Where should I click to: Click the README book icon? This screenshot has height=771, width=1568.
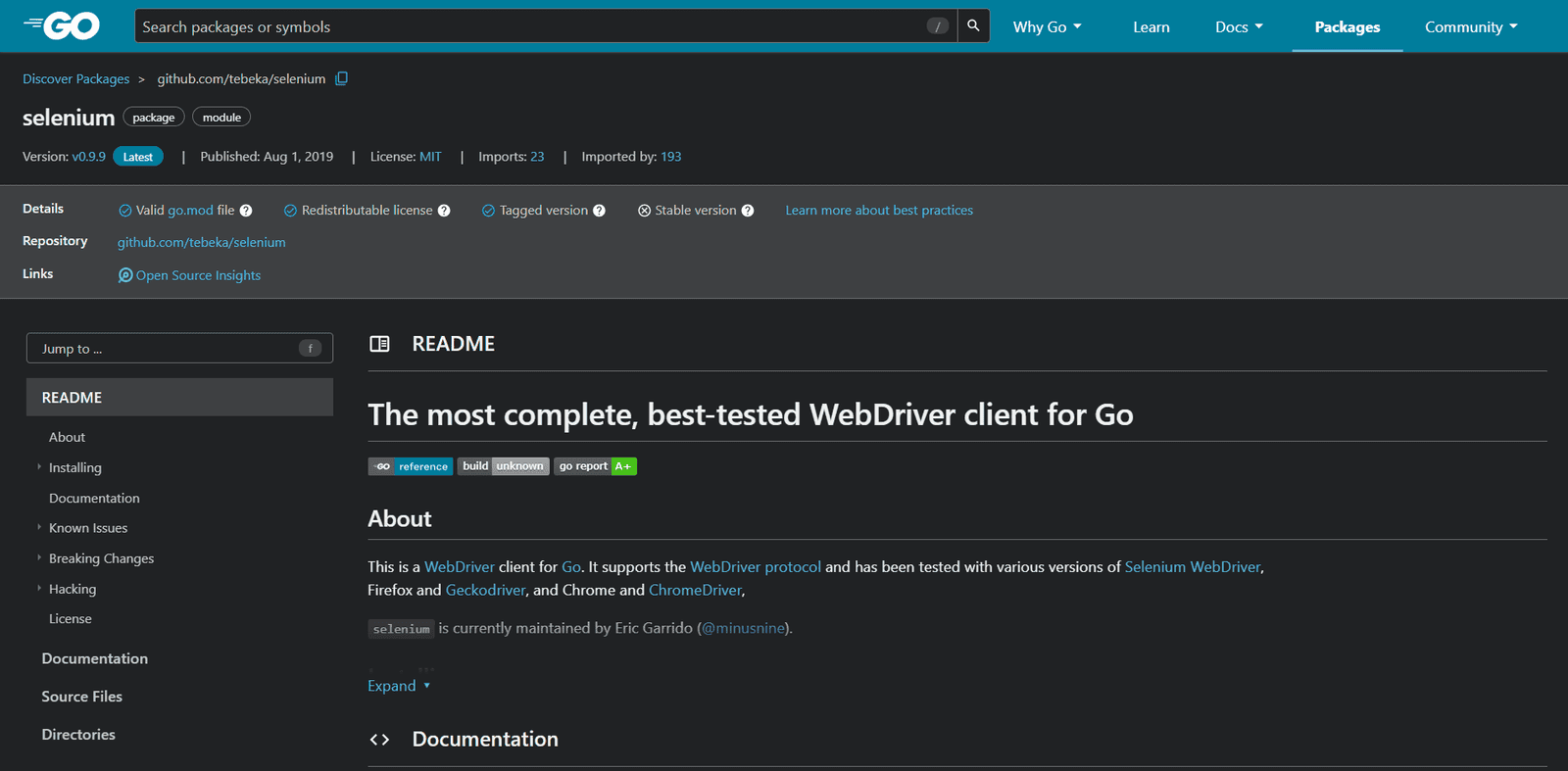click(379, 344)
